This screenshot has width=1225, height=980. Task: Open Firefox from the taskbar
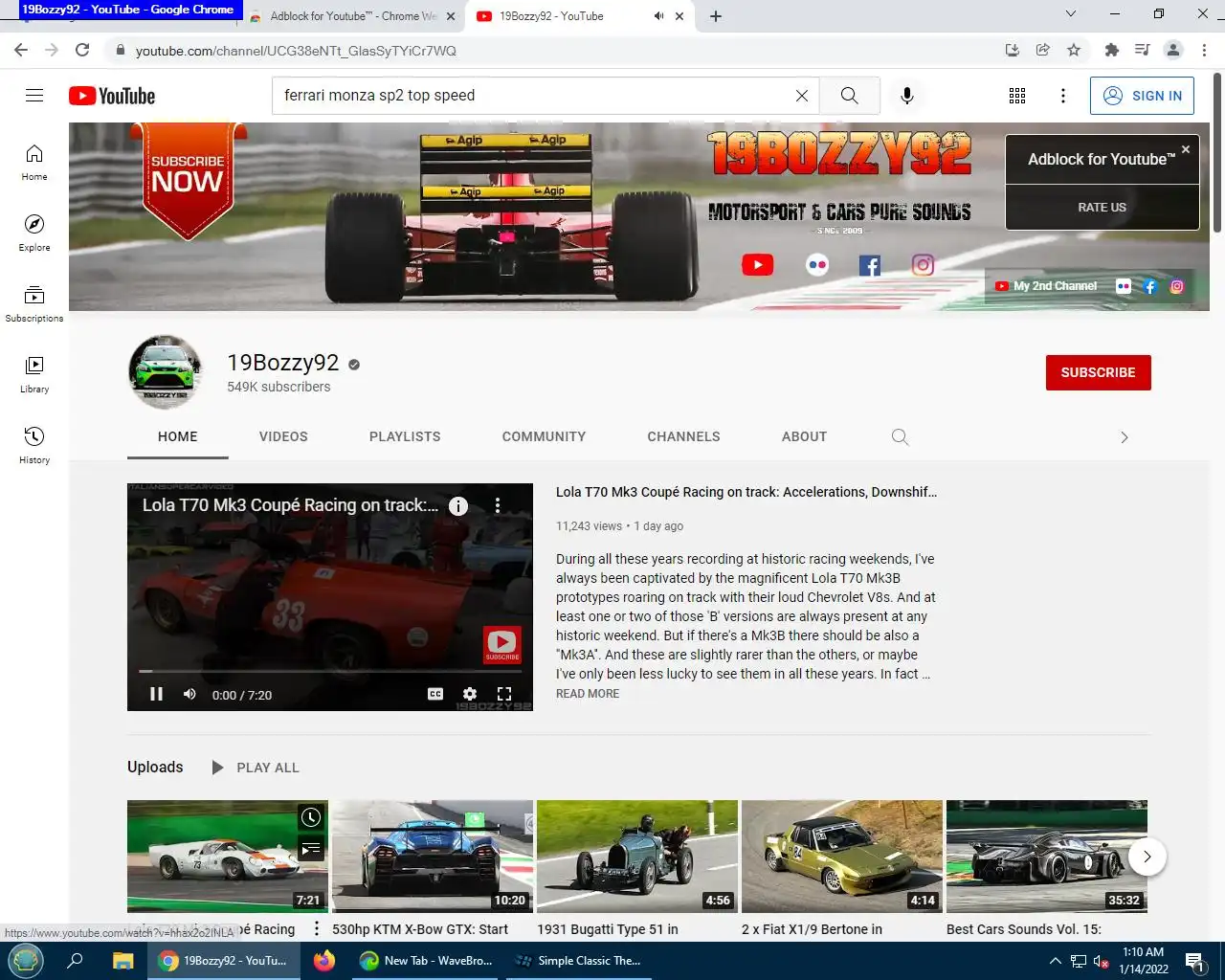(324, 960)
